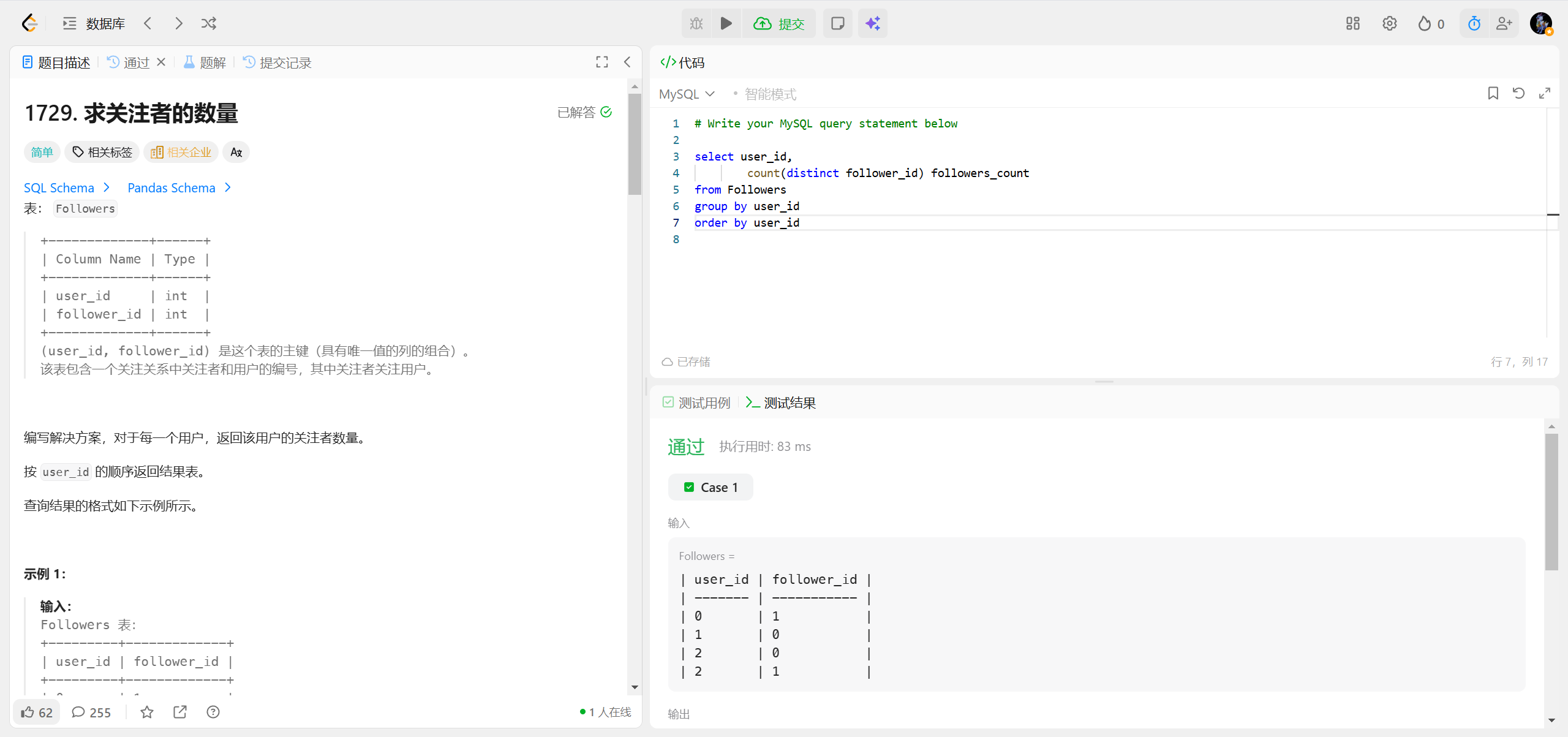This screenshot has width=1568, height=737.
Task: Click the 提交 submit button
Action: (x=779, y=23)
